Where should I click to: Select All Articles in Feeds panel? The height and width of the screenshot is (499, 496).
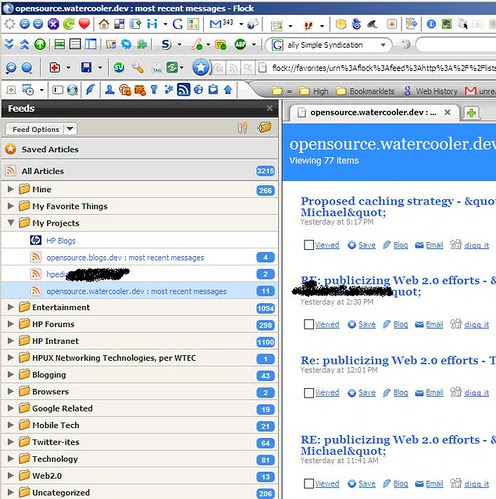pos(139,171)
